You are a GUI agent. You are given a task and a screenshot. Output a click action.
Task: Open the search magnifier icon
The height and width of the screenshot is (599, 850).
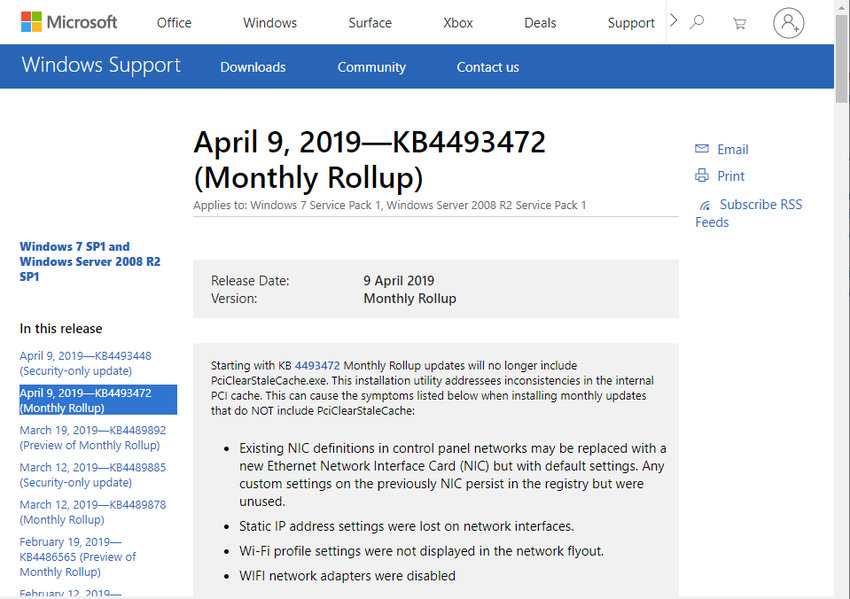tap(697, 22)
